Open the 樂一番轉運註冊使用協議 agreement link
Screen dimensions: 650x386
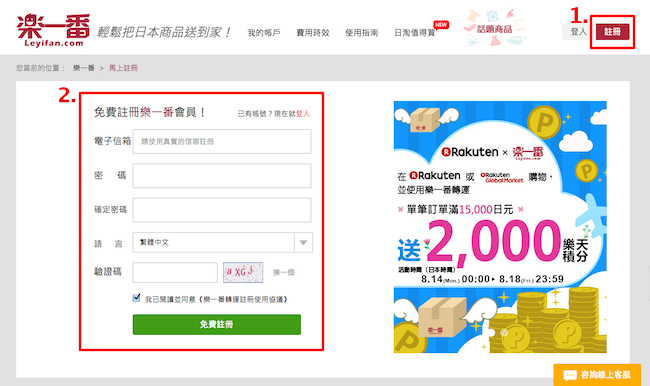pyautogui.click(x=243, y=299)
